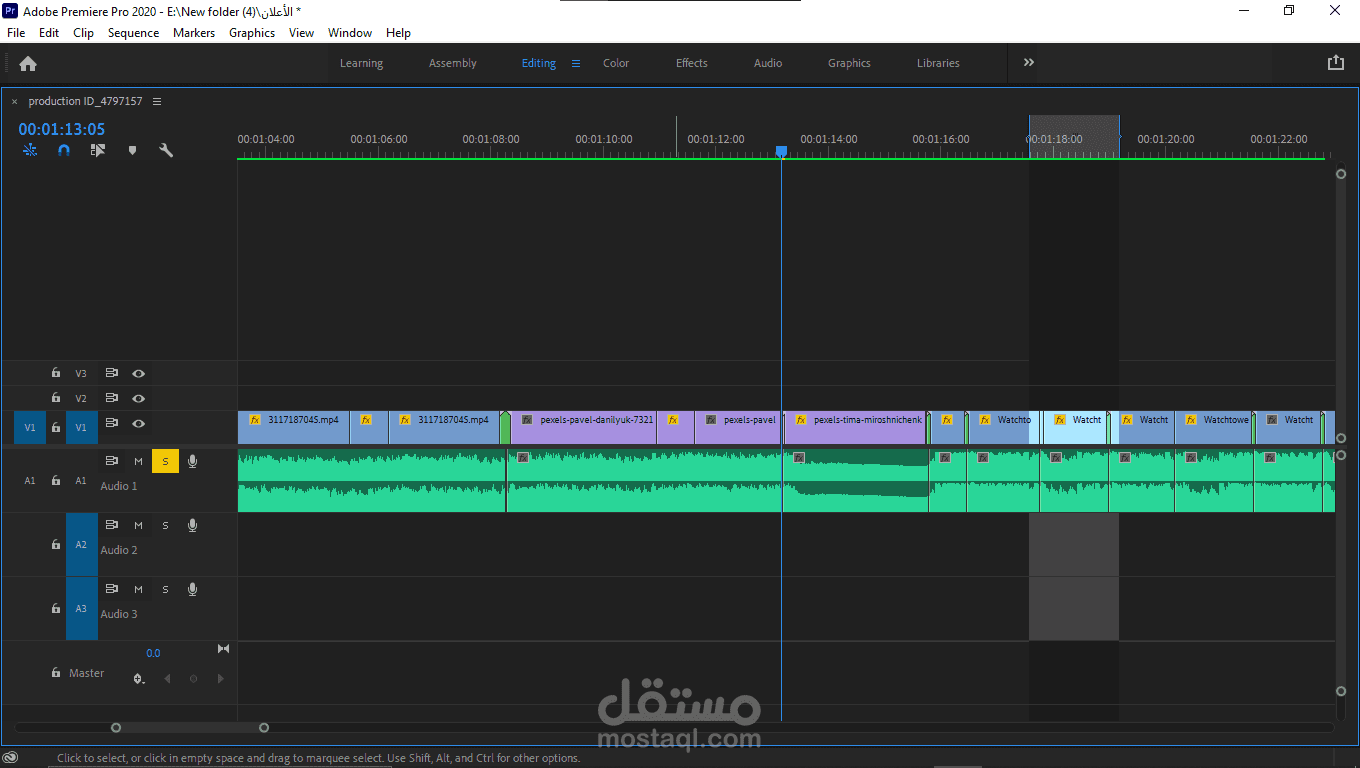Toggle A1 track targeting
This screenshot has width=1360, height=768.
[82, 480]
